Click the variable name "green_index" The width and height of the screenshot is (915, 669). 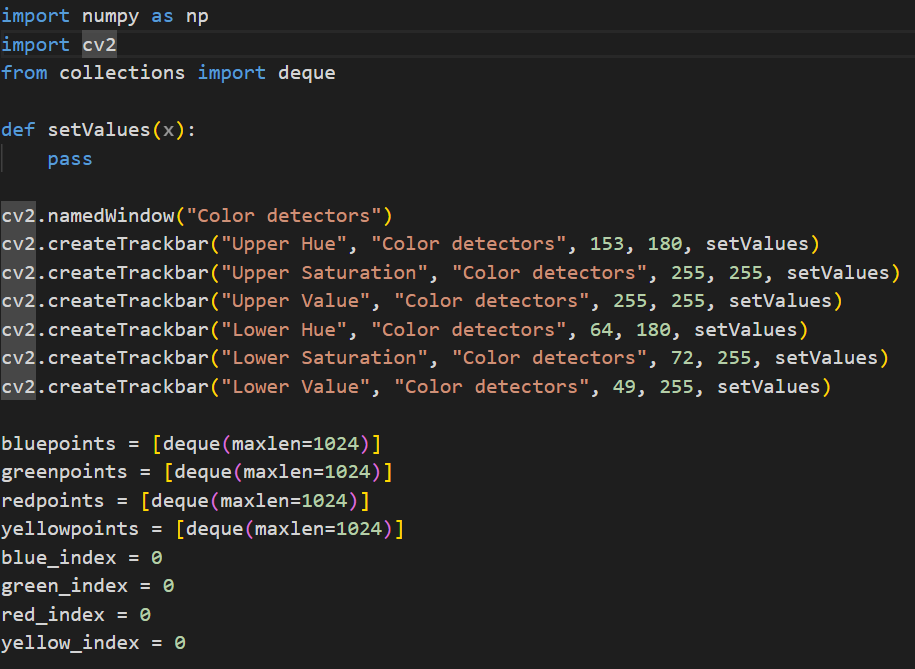64,586
